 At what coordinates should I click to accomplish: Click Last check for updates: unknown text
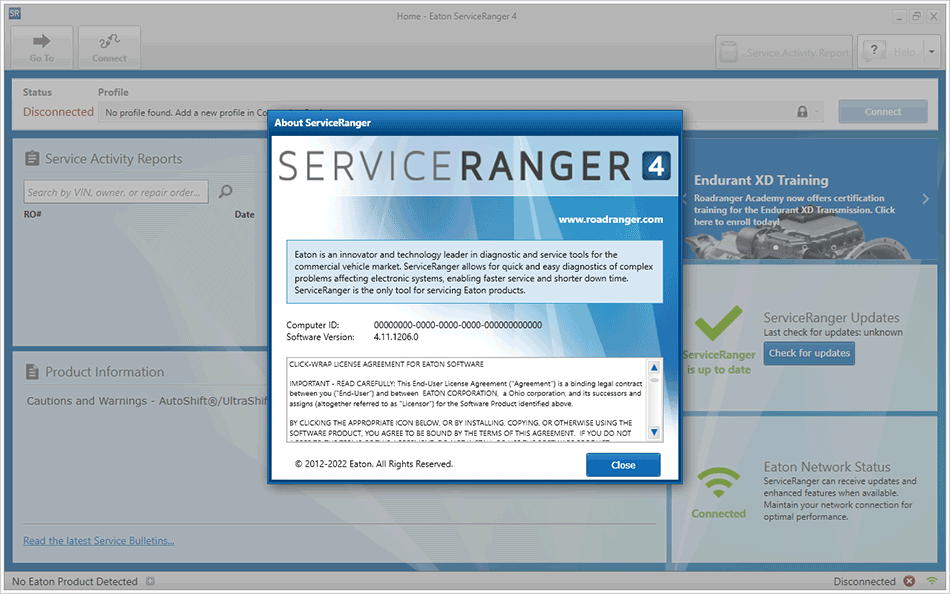(832, 332)
